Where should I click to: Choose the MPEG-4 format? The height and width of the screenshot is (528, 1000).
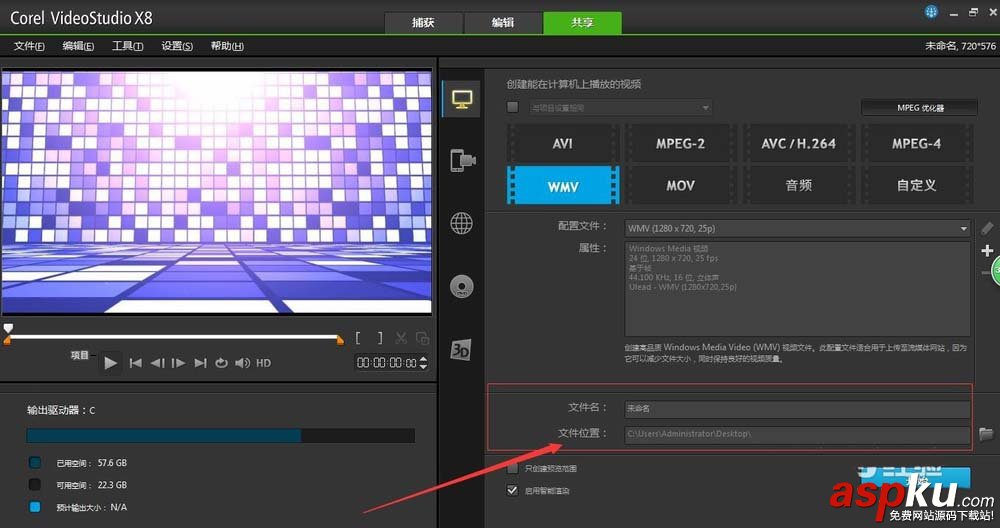[x=916, y=143]
